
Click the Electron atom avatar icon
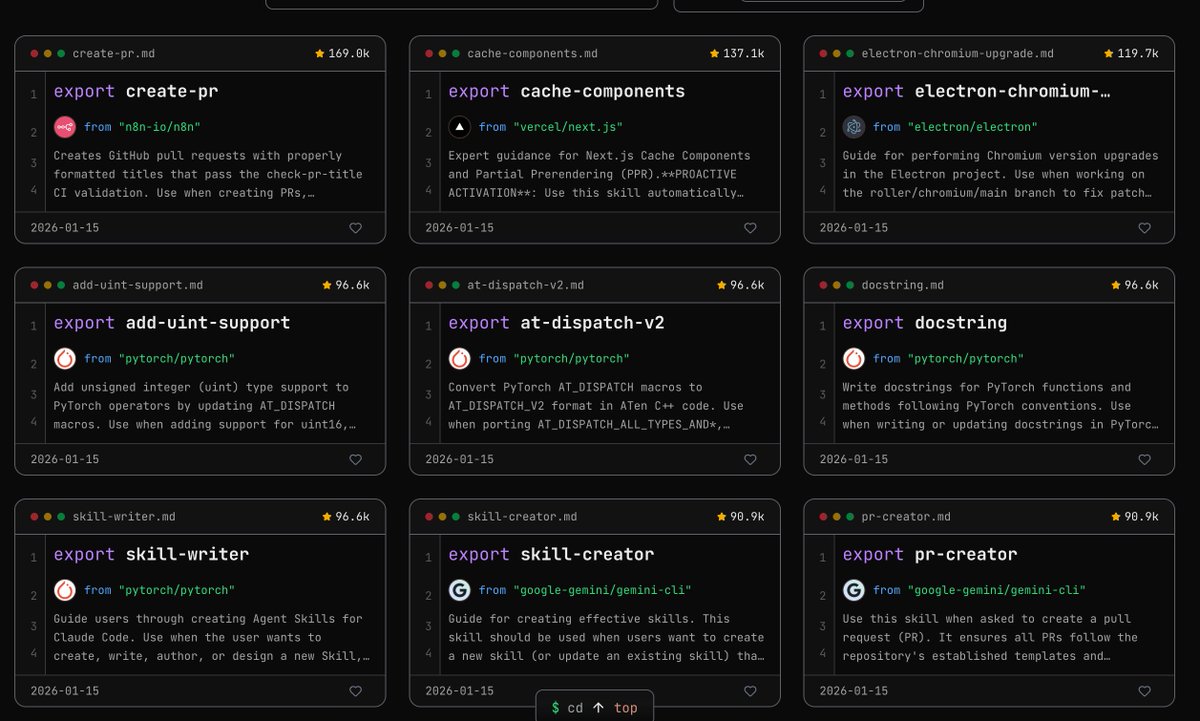pyautogui.click(x=853, y=127)
